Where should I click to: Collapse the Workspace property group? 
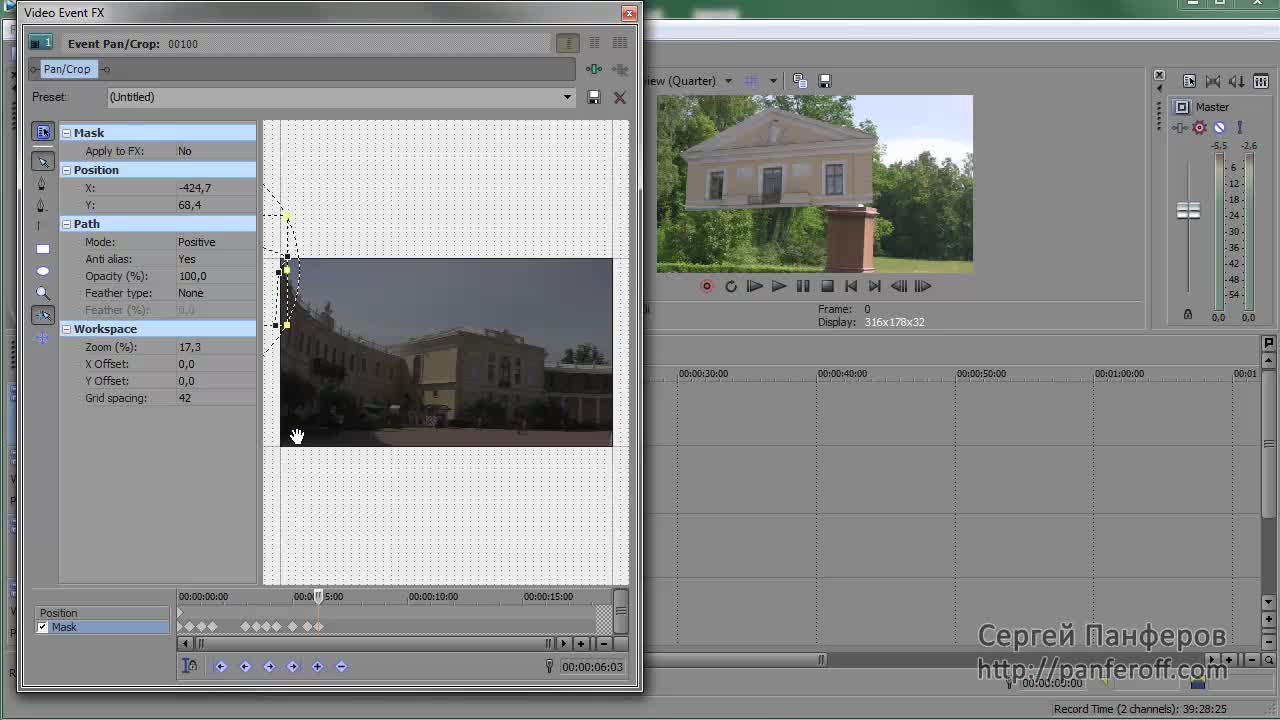66,329
